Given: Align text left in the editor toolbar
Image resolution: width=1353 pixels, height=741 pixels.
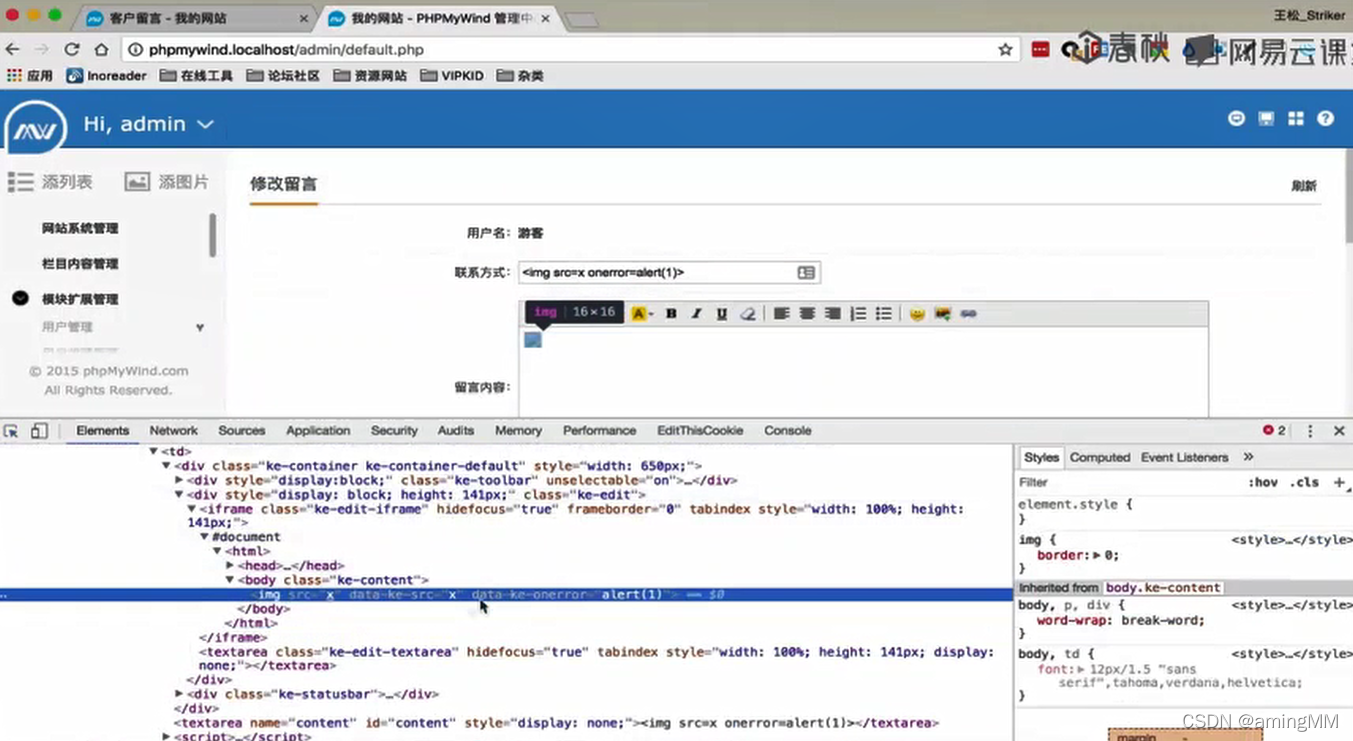Looking at the screenshot, I should click(x=781, y=313).
